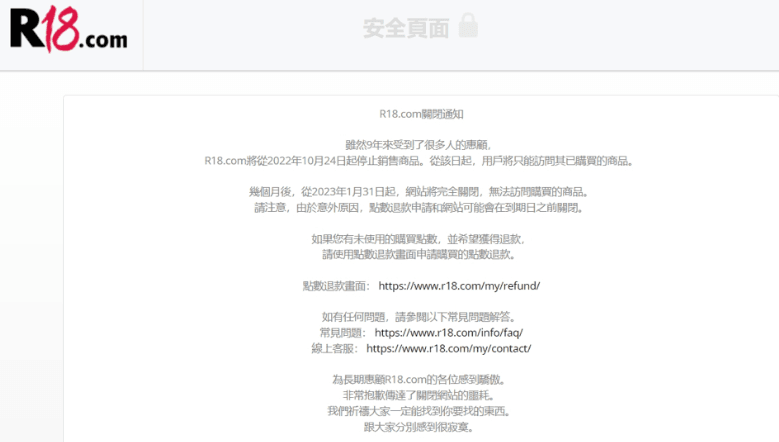Click the line starting 非常抱歉
The image size is (779, 442).
[419, 395]
